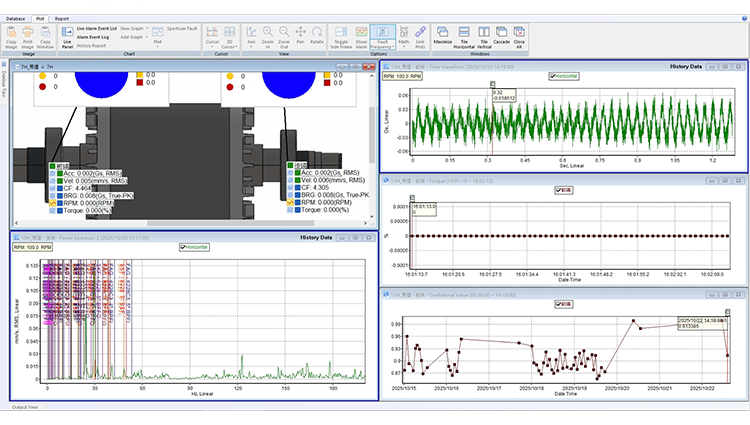Toggle Horizontal checkbox in Time Waveform chart

553,76
